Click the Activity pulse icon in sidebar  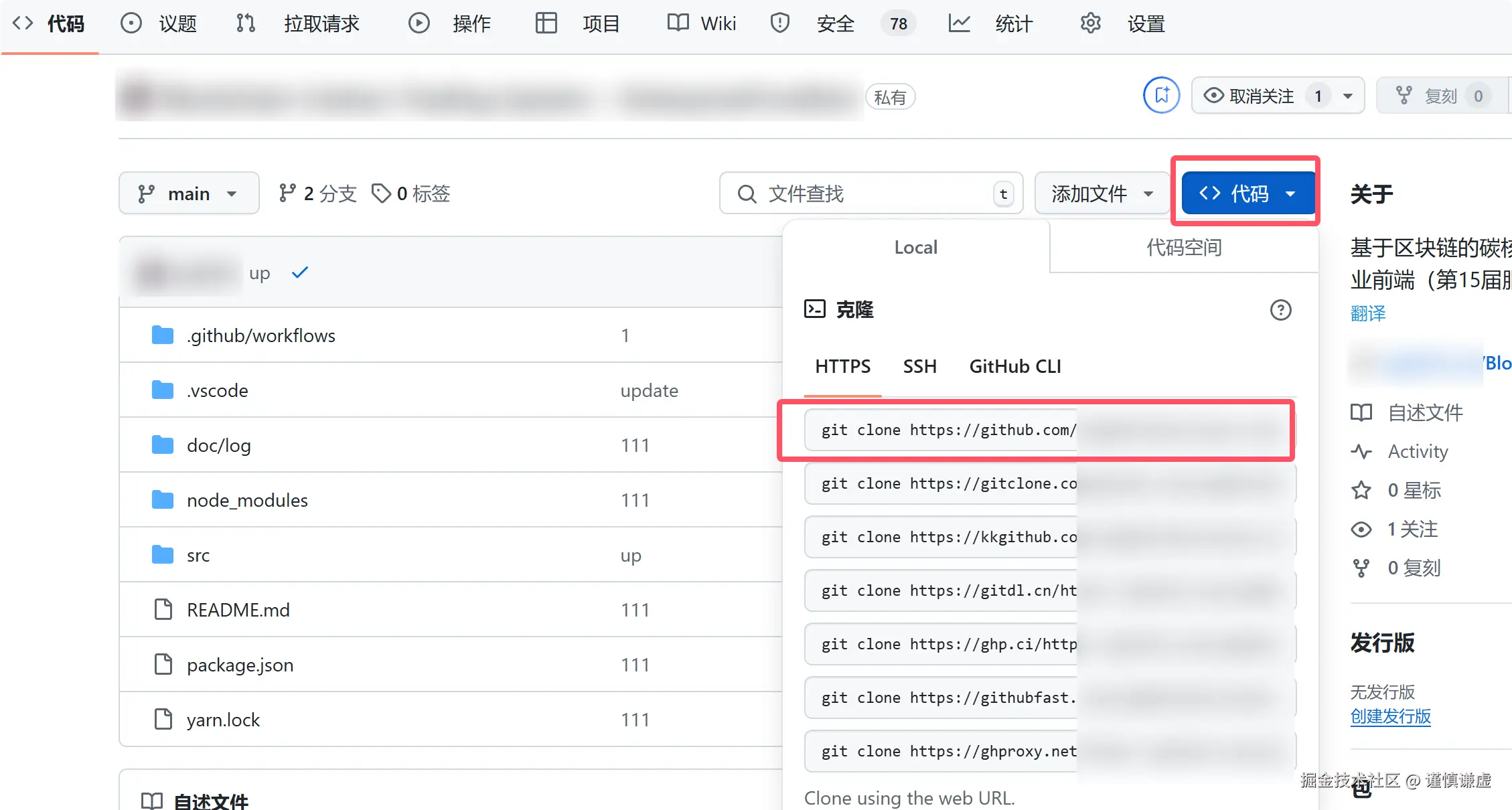(x=1361, y=451)
